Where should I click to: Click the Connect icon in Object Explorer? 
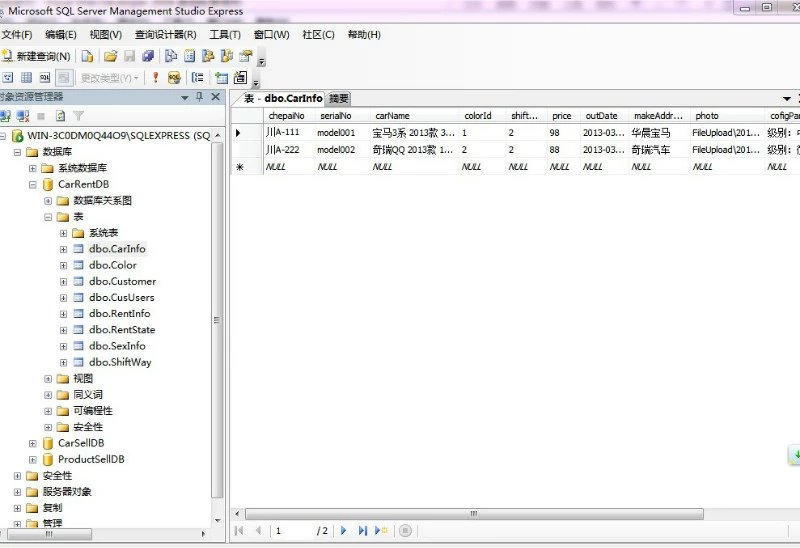pos(6,116)
